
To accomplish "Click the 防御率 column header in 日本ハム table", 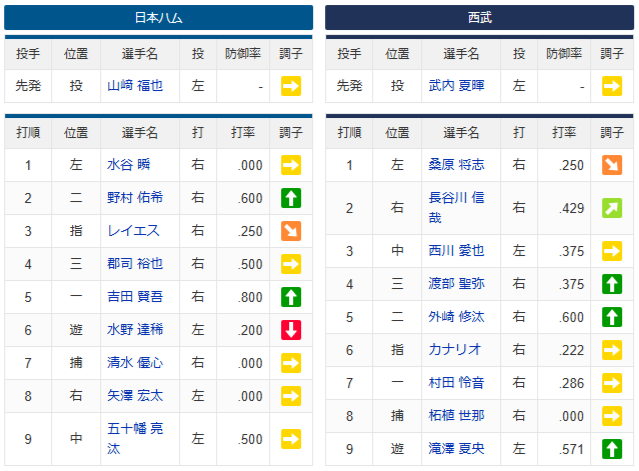I will pyautogui.click(x=243, y=54).
